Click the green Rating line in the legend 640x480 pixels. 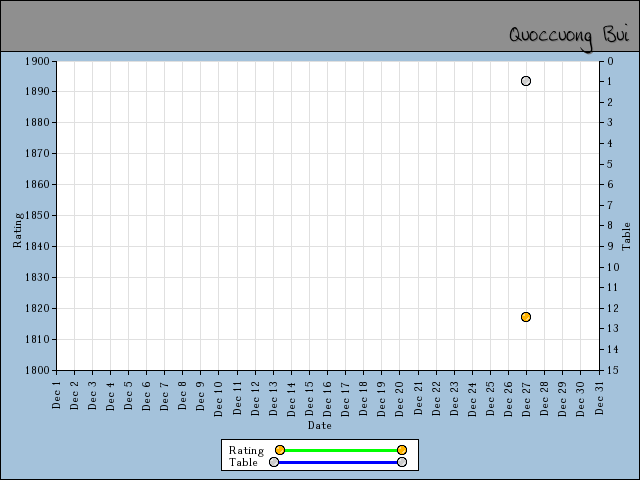click(x=341, y=450)
